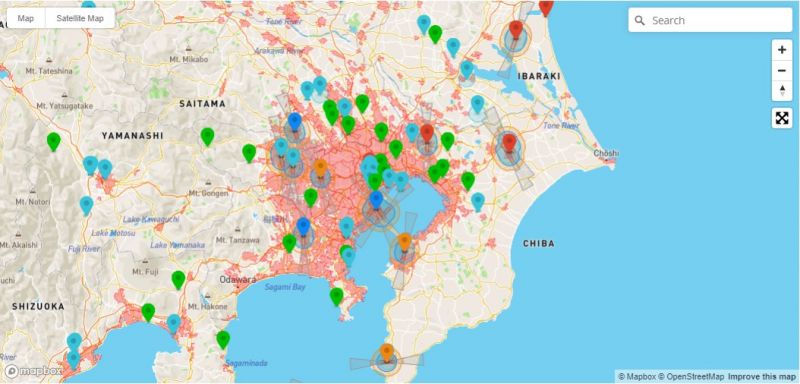Select red marker northwest of Ibaraki label
Viewport: 800px width, 384px height.
(x=516, y=29)
